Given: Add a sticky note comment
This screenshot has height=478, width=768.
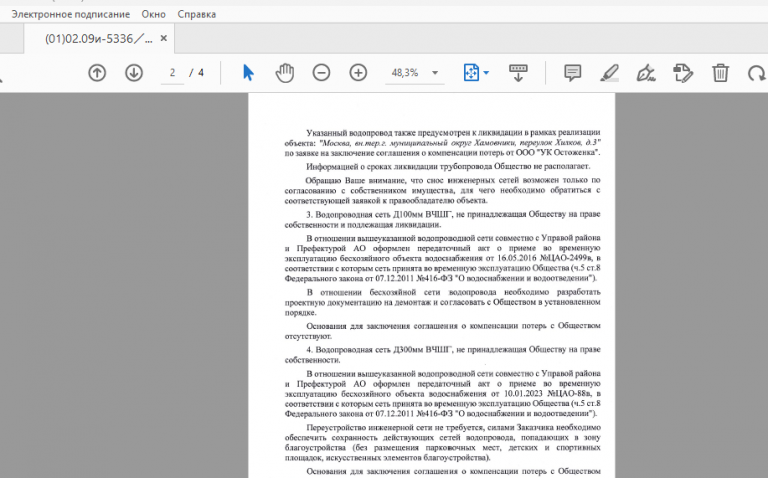Looking at the screenshot, I should click(573, 73).
